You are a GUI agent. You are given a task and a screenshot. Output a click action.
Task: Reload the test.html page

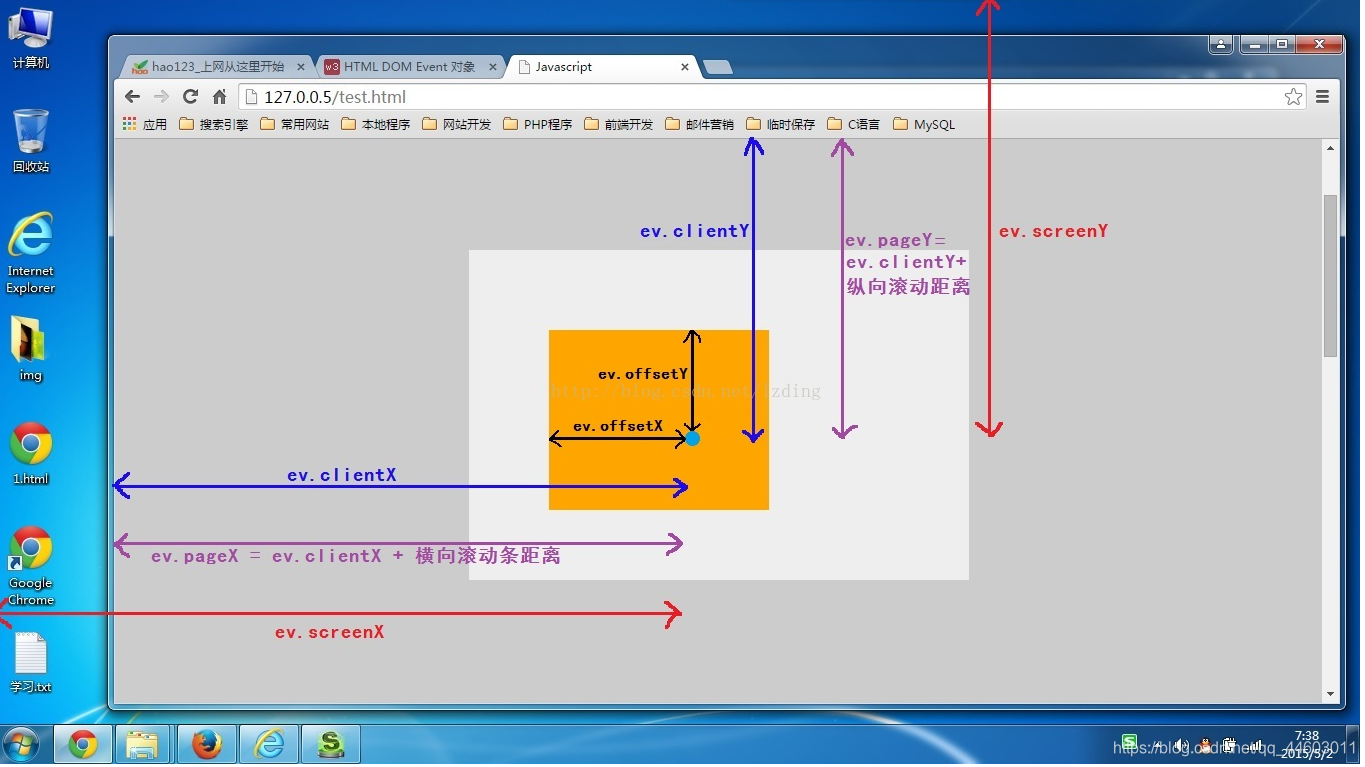click(190, 96)
